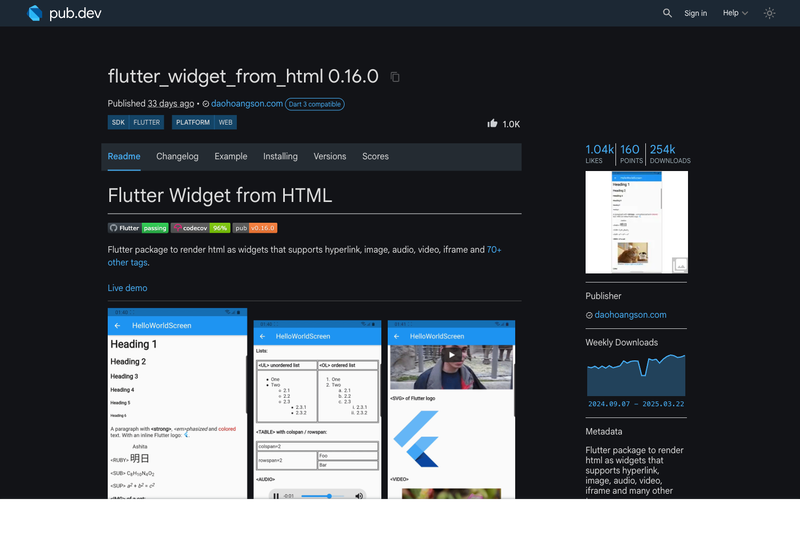Select the PLATFORM tag
The height and width of the screenshot is (533, 800).
pos(193,122)
